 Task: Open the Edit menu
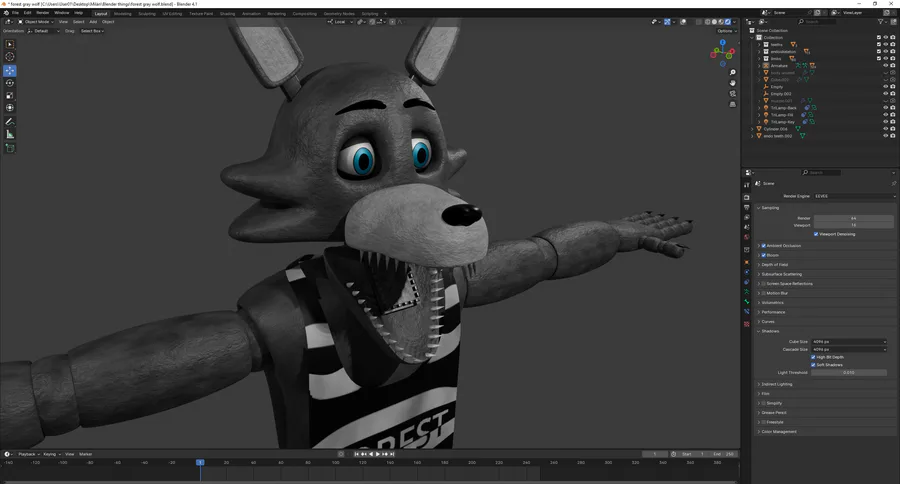point(28,13)
